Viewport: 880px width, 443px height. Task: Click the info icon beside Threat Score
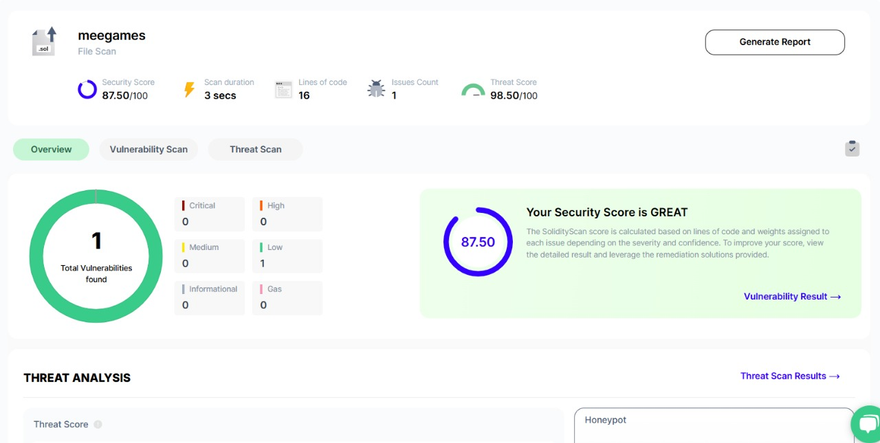(x=98, y=424)
